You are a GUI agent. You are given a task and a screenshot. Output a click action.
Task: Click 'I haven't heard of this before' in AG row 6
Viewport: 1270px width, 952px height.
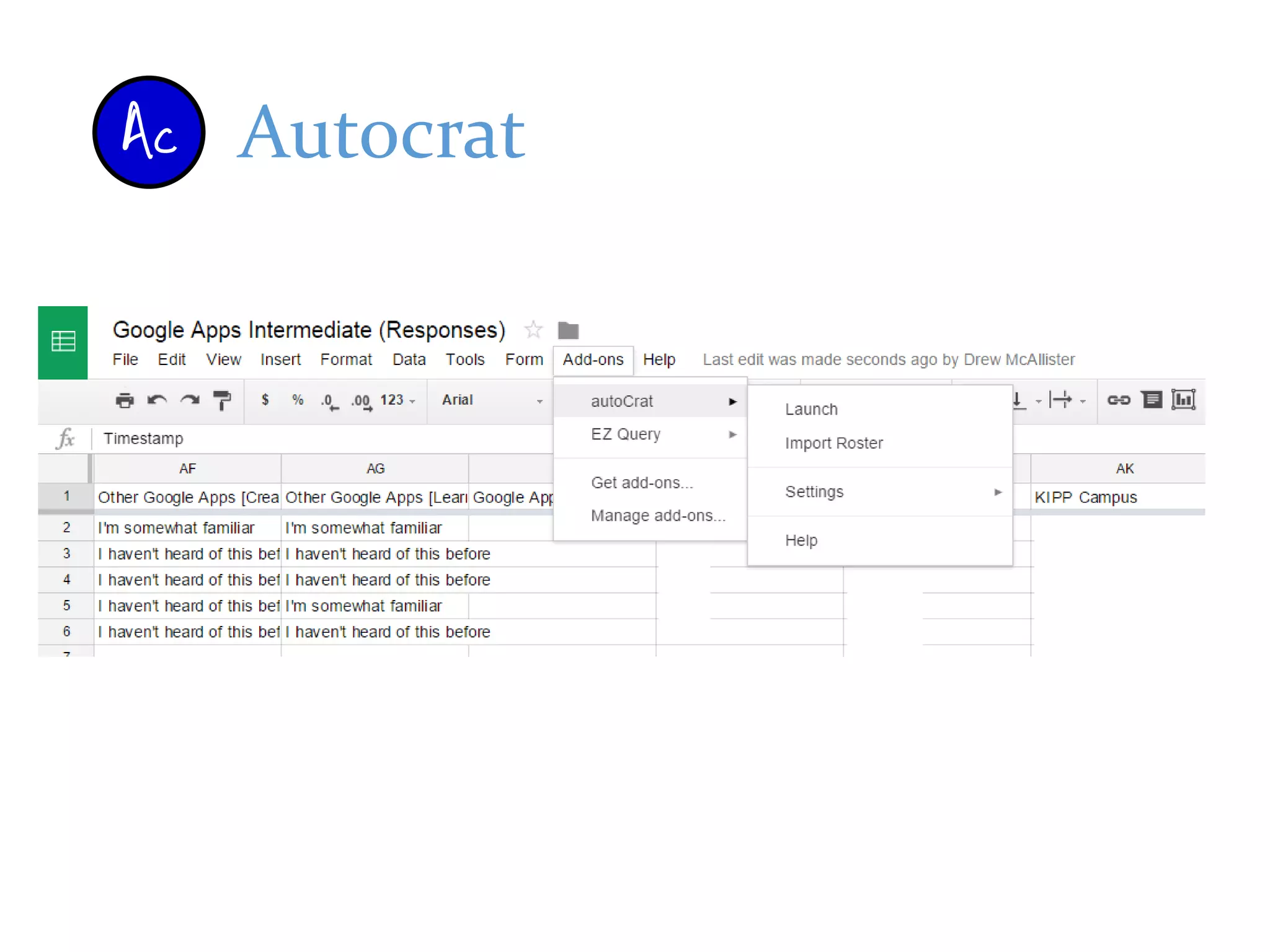(388, 632)
